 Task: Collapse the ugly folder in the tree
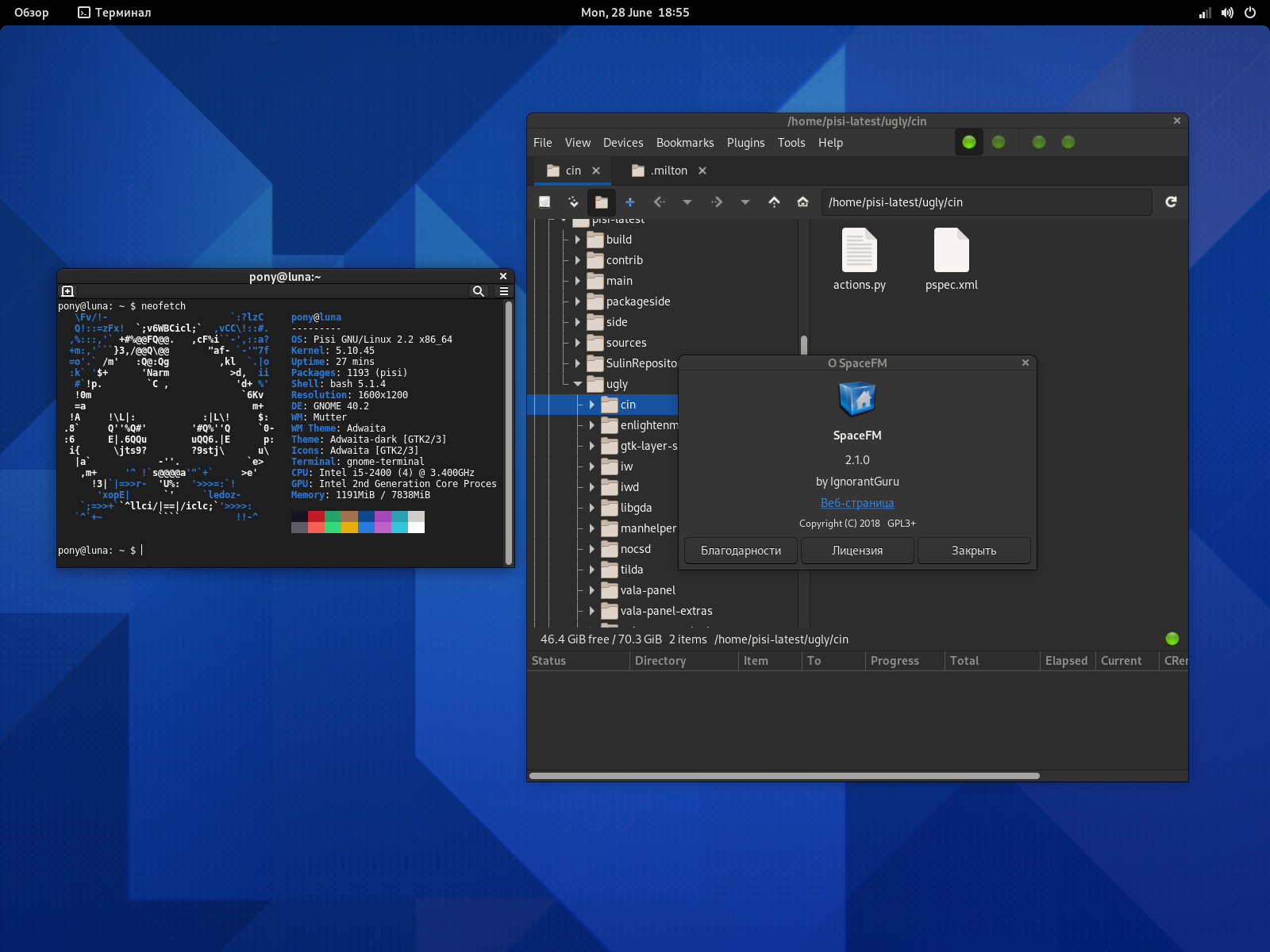[578, 384]
